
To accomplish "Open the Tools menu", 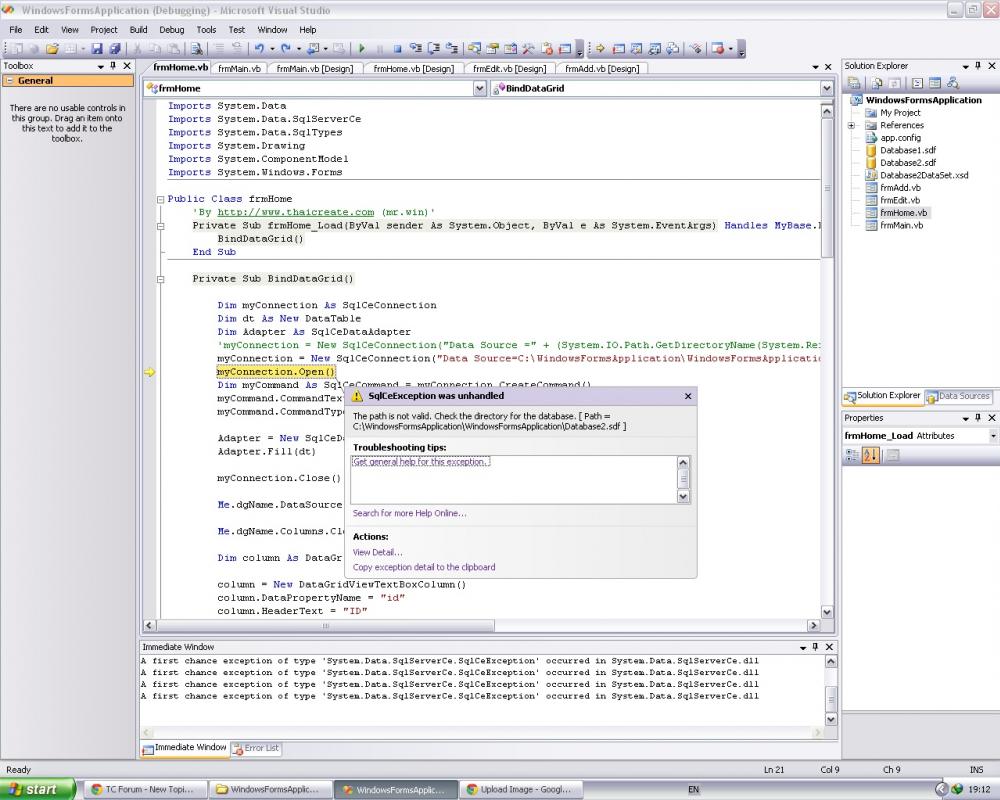I will (x=206, y=29).
